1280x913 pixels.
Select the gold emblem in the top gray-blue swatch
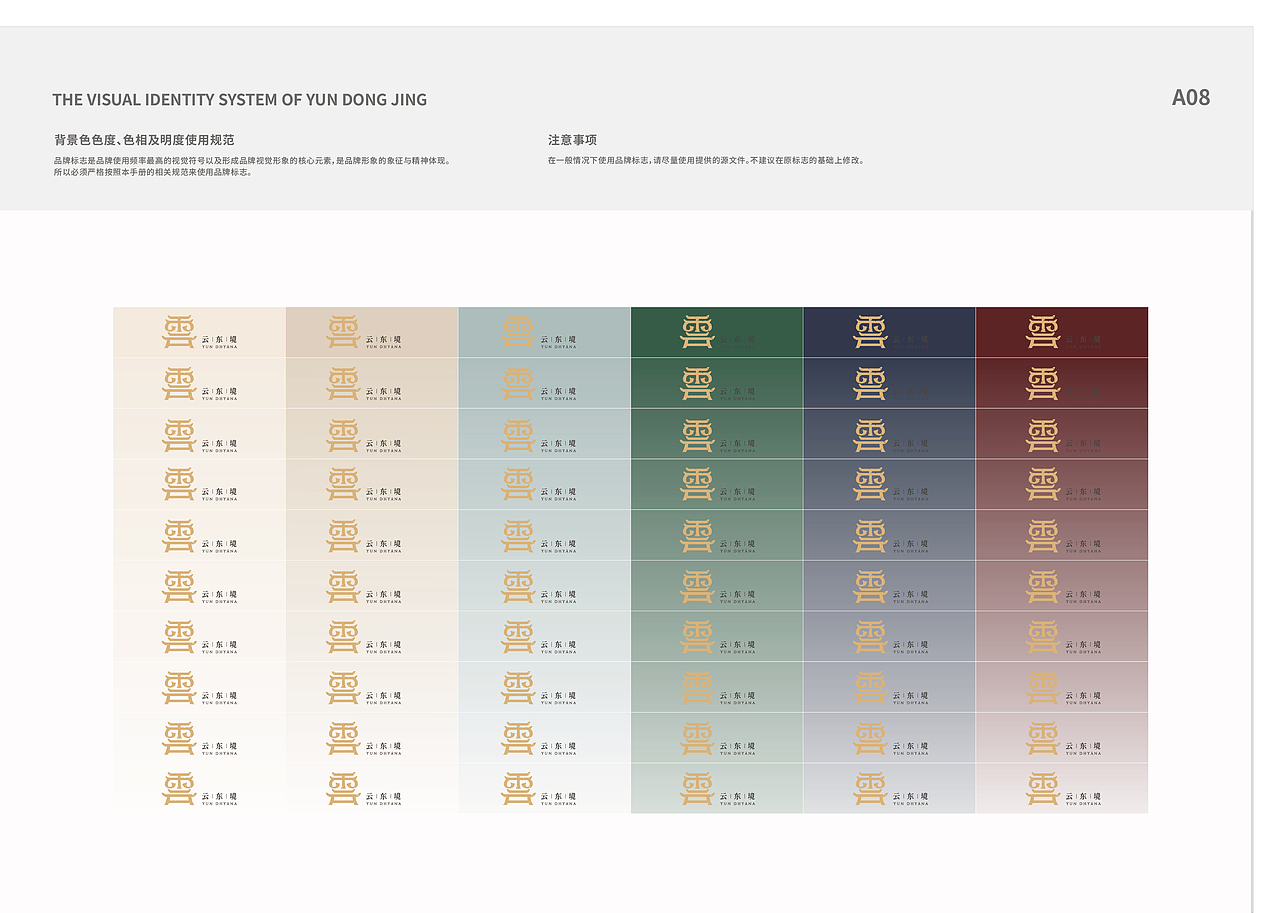518,332
